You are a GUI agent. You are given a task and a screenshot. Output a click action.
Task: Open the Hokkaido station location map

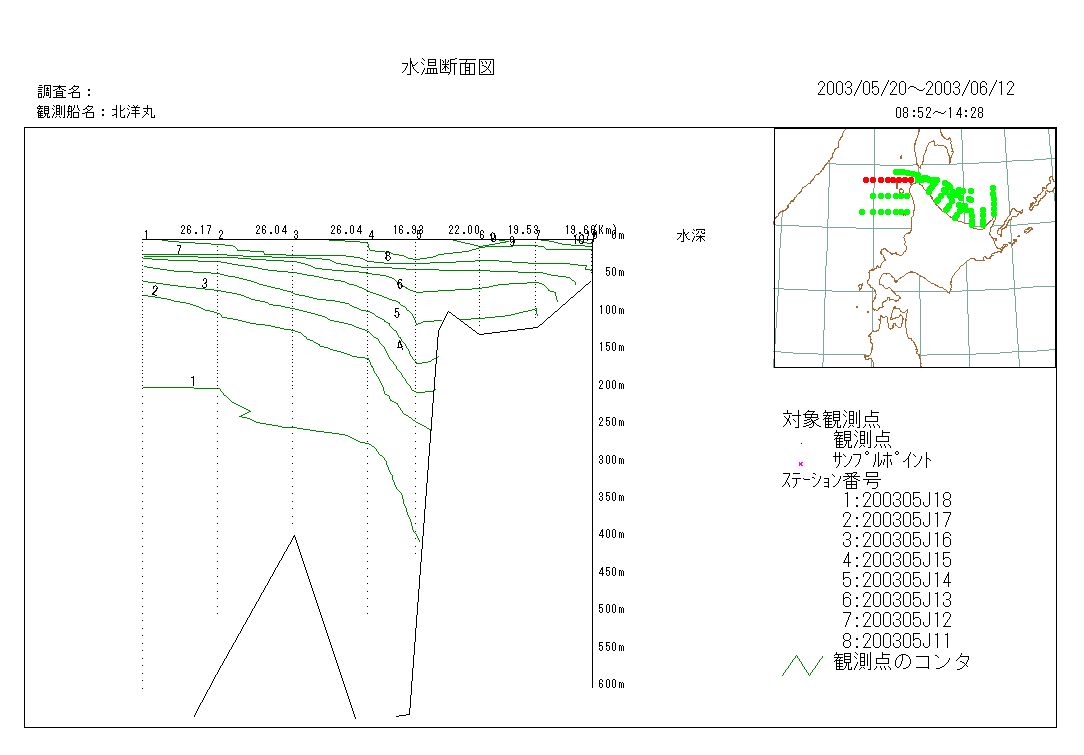[x=914, y=248]
